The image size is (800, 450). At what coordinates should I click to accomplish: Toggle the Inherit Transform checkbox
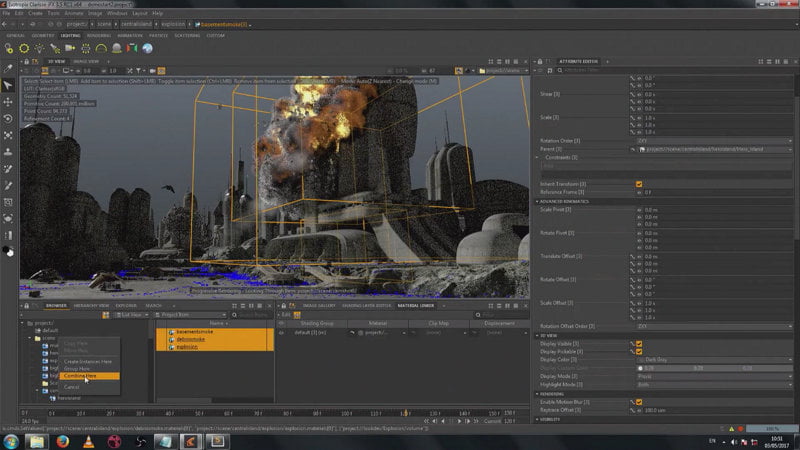(x=639, y=184)
